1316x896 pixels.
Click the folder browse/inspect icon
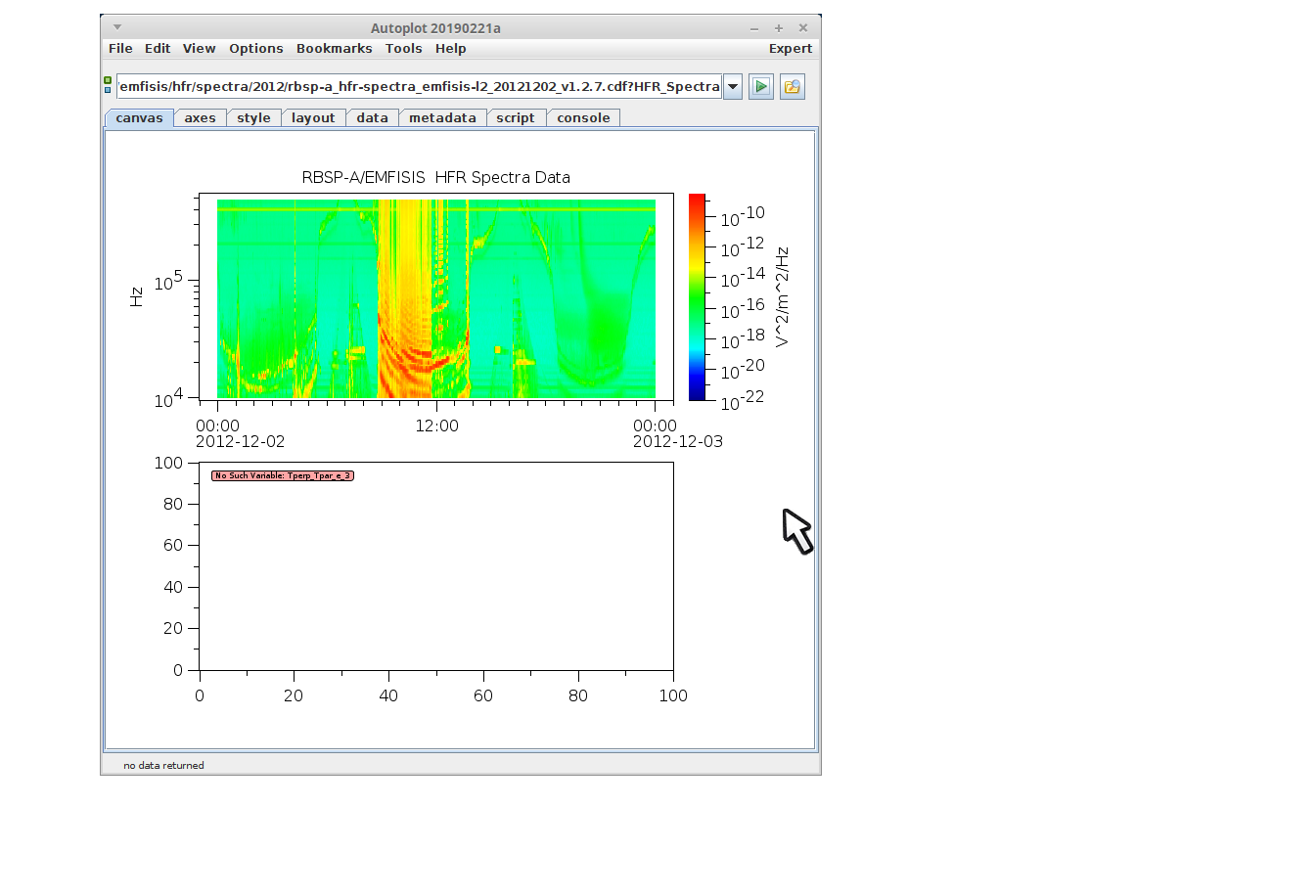pos(792,87)
